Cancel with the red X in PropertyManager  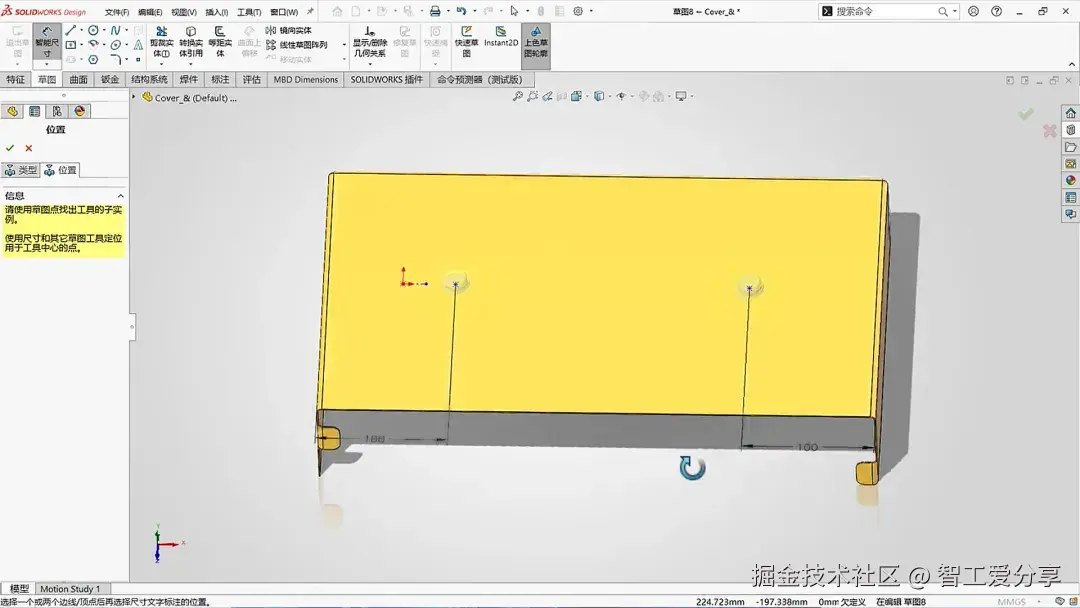coord(28,148)
